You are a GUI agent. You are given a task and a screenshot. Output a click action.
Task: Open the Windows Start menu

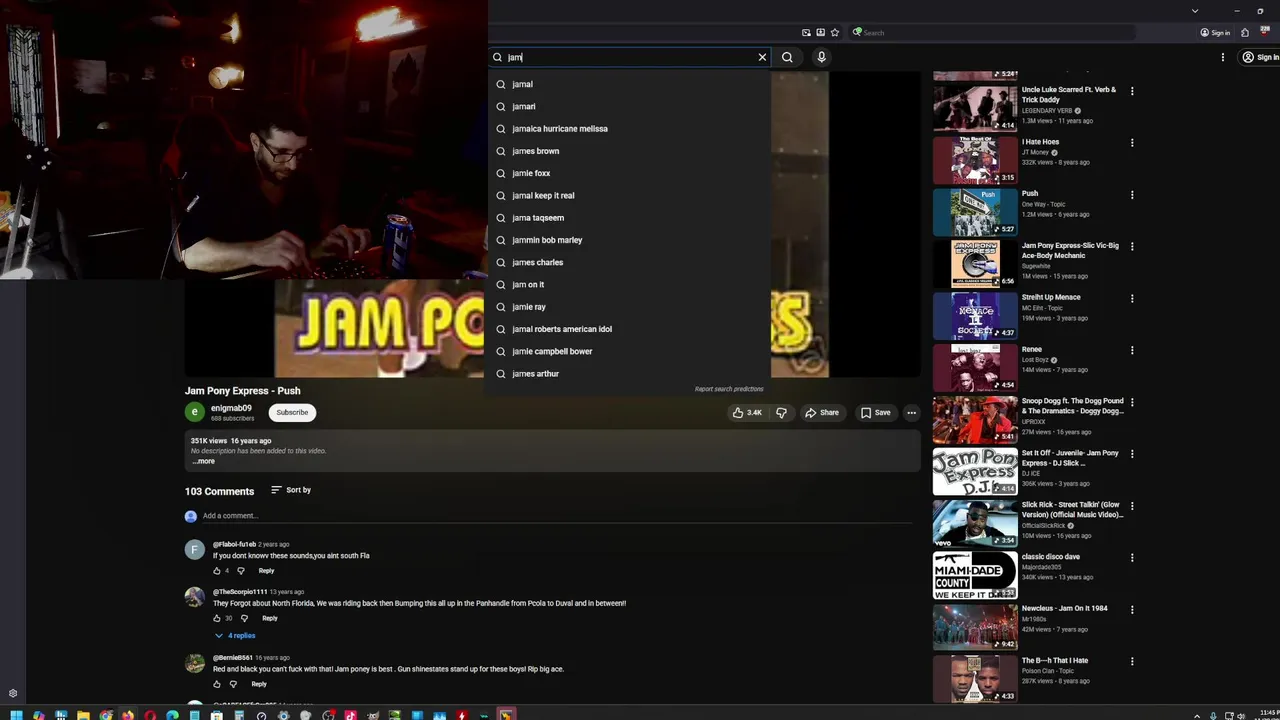[16, 715]
